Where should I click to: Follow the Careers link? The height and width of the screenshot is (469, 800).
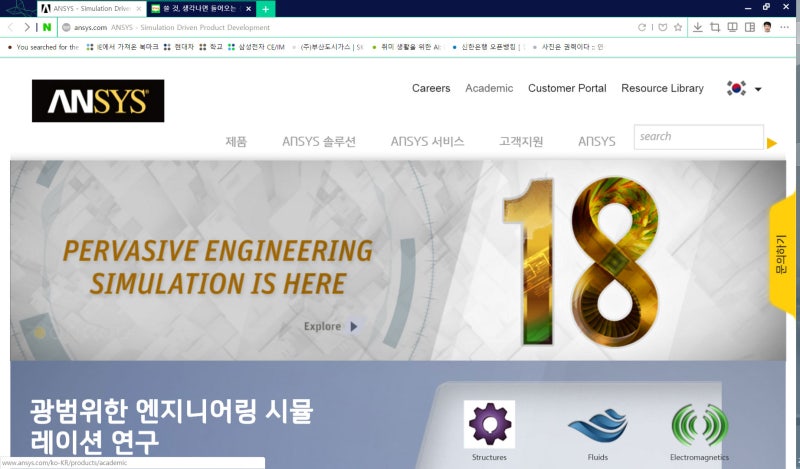click(x=431, y=88)
